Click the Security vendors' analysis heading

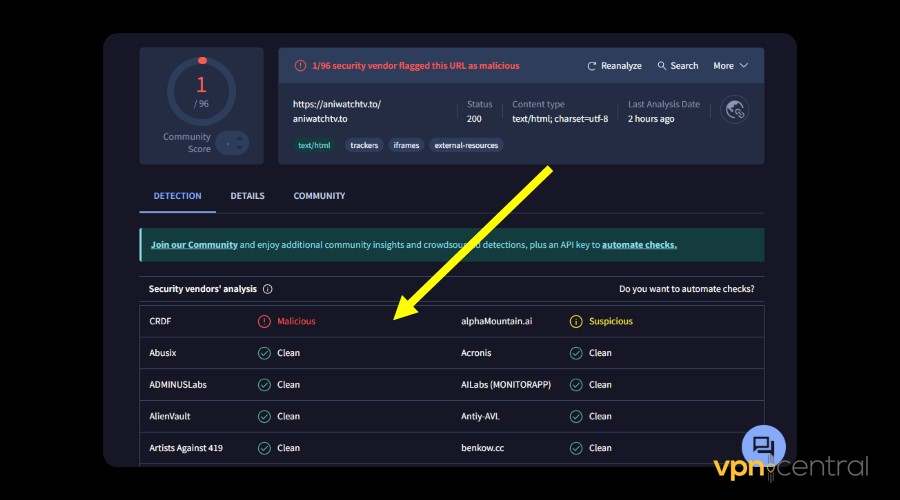pyautogui.click(x=203, y=289)
